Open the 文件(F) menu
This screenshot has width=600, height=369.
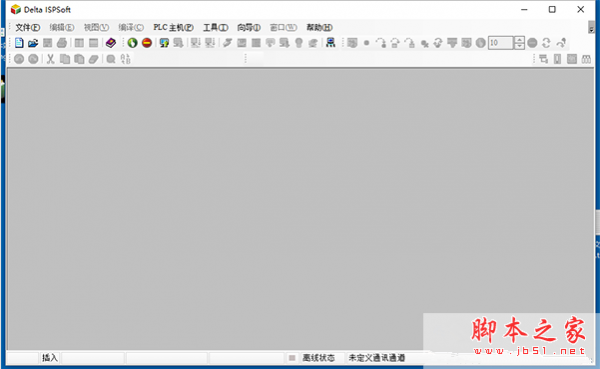point(28,28)
